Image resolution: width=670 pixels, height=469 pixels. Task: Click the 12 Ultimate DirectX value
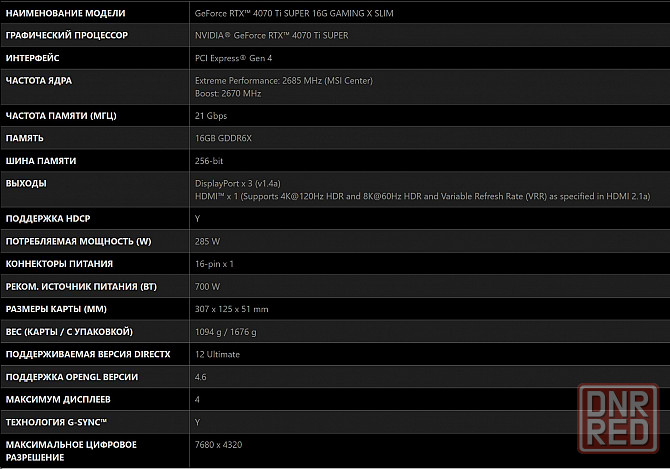(x=217, y=355)
